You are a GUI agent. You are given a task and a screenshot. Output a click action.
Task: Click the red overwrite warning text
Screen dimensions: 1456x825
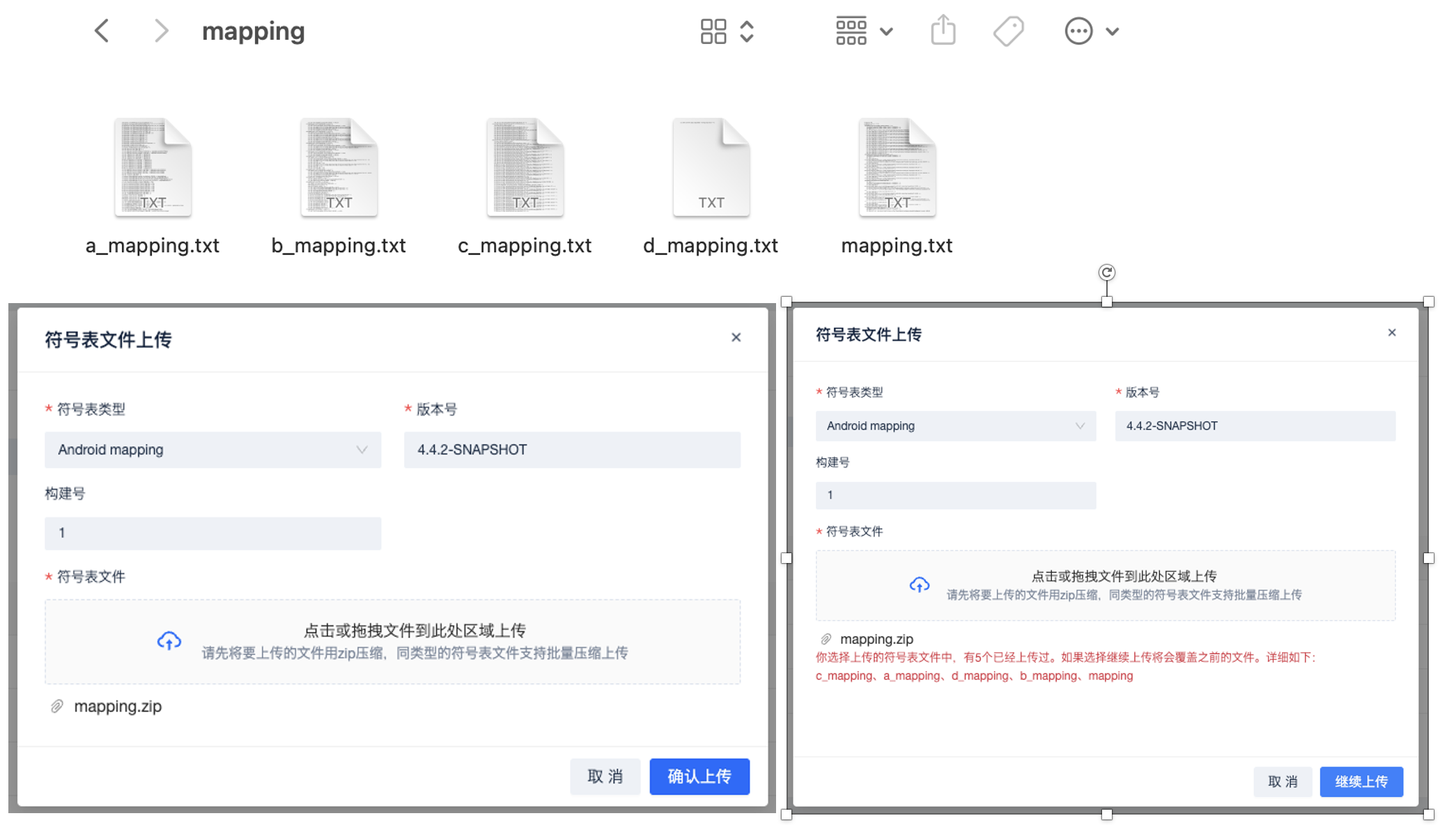coord(1066,666)
